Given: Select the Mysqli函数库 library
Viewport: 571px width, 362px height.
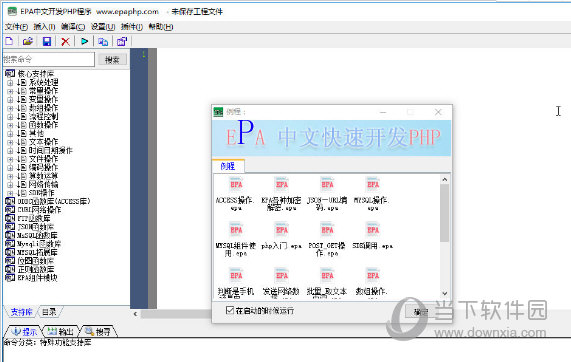Looking at the screenshot, I should click(34, 244).
